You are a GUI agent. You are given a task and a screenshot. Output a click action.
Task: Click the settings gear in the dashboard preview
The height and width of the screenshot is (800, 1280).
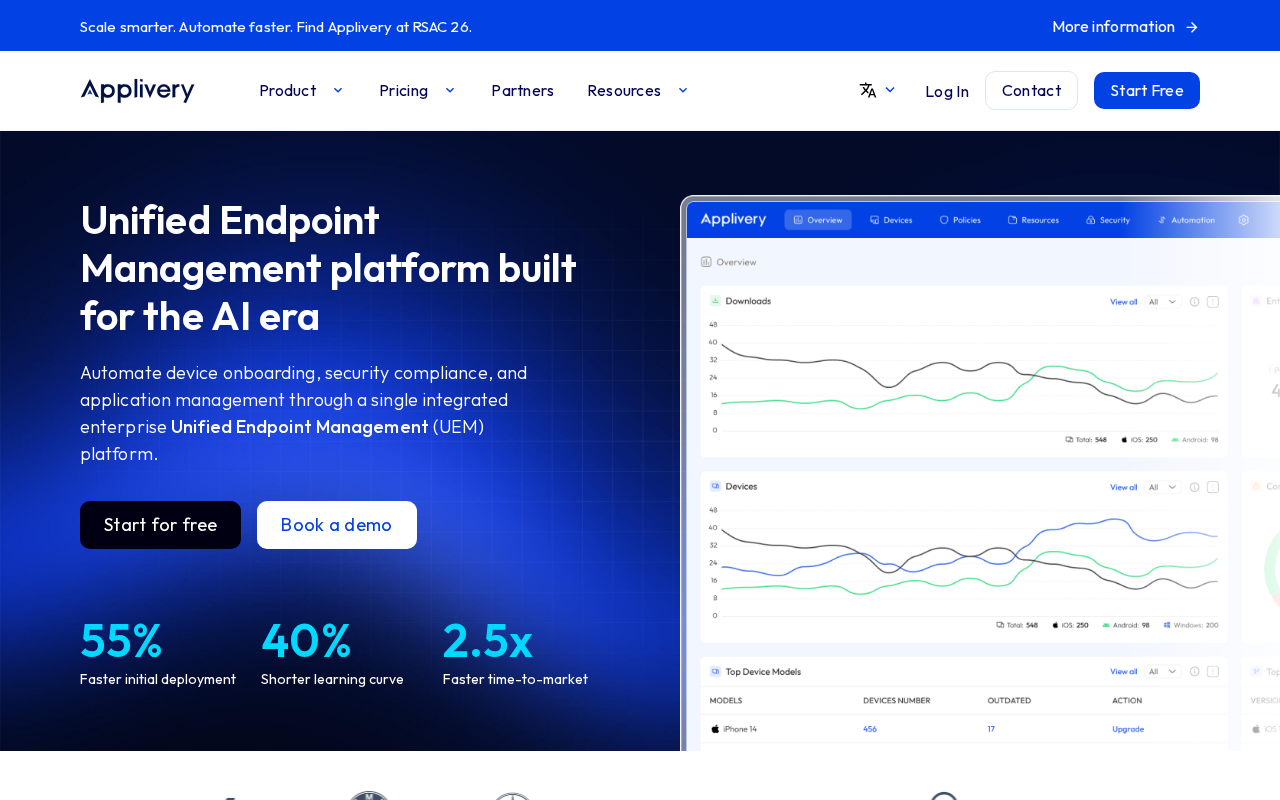1244,220
